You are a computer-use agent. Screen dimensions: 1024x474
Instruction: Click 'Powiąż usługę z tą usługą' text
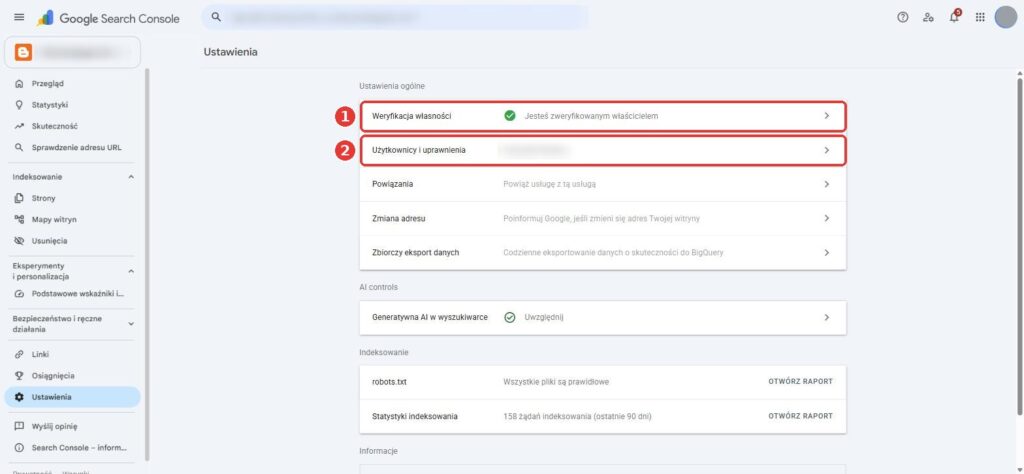point(549,184)
